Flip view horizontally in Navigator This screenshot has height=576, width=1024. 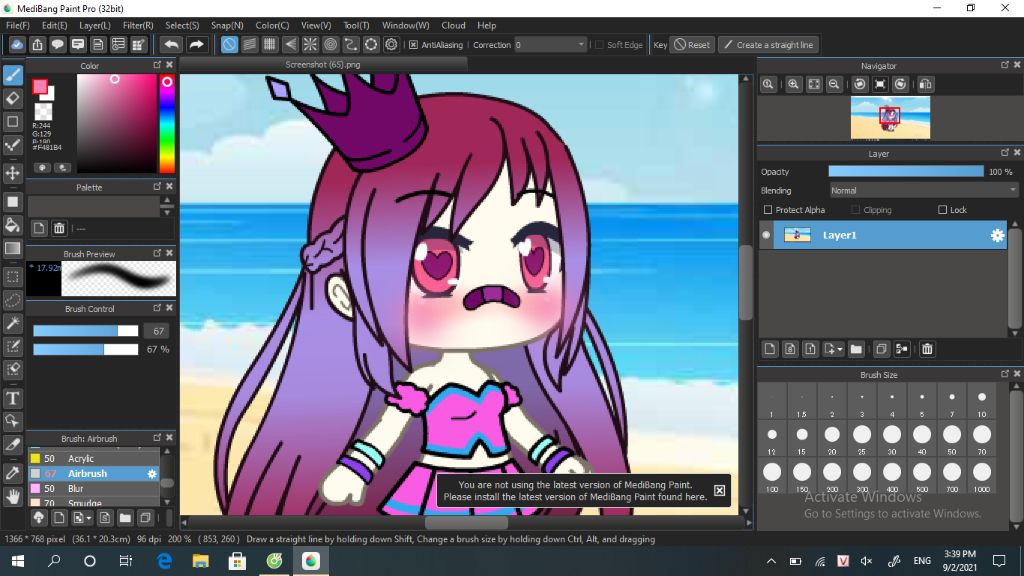pos(925,84)
